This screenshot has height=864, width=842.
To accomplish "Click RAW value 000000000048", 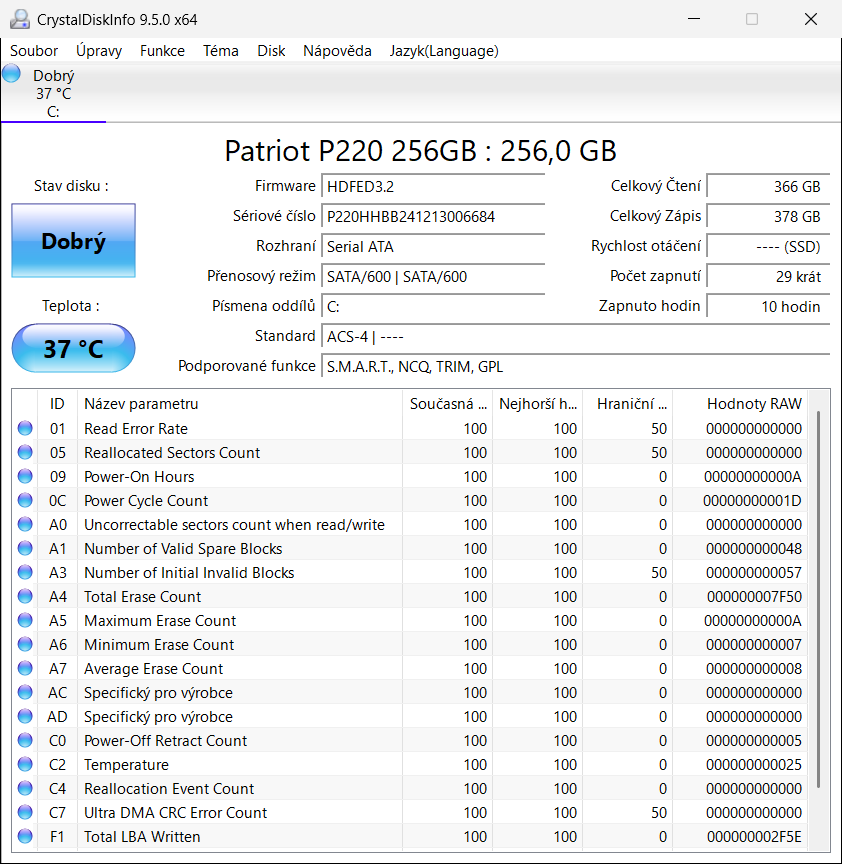I will click(754, 549).
